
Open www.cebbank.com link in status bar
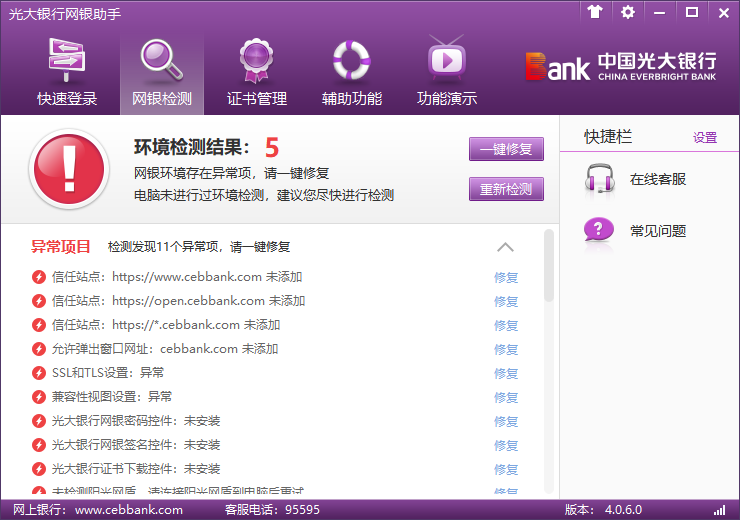pyautogui.click(x=128, y=510)
